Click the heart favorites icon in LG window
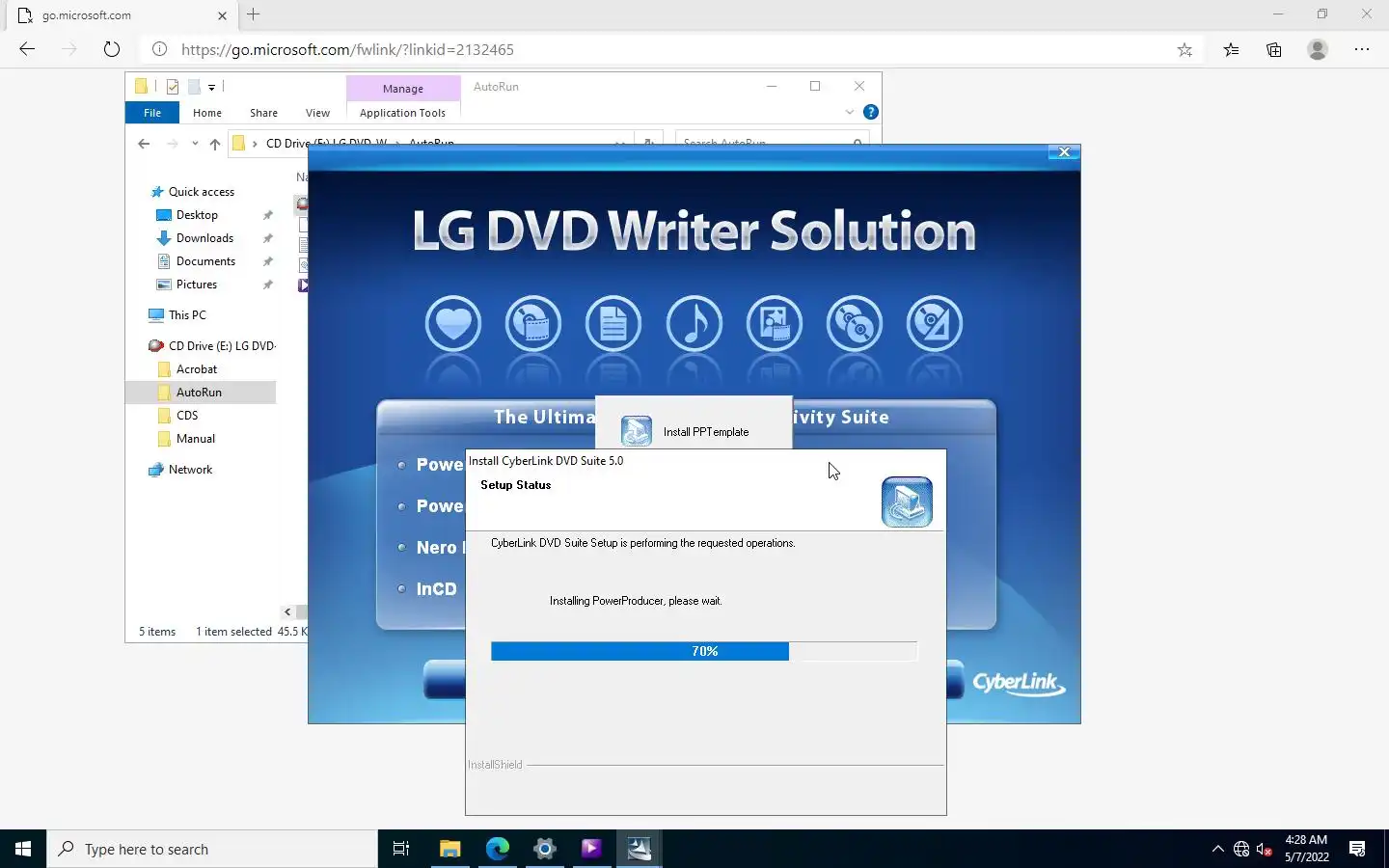 coord(452,324)
